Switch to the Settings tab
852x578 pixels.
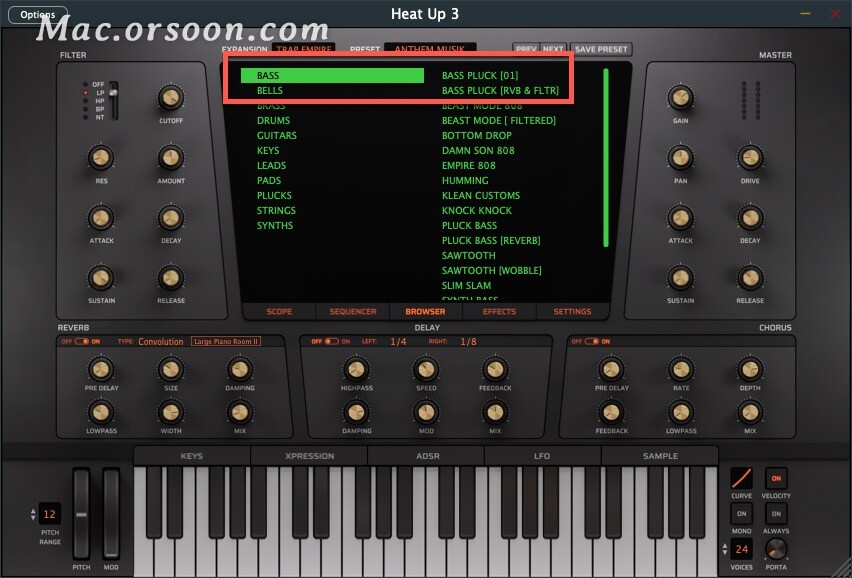point(572,311)
